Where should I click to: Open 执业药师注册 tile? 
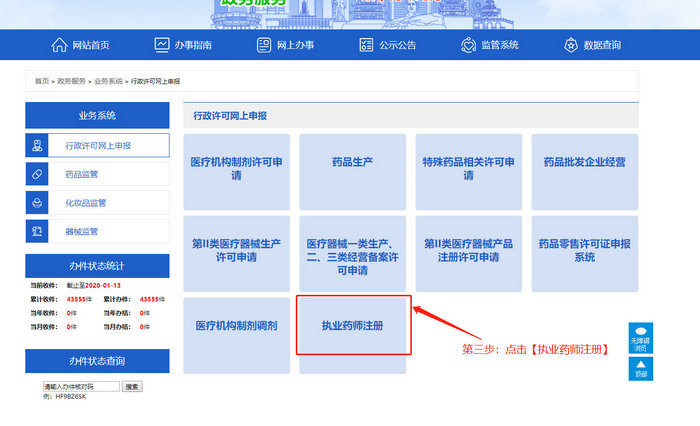(x=352, y=325)
